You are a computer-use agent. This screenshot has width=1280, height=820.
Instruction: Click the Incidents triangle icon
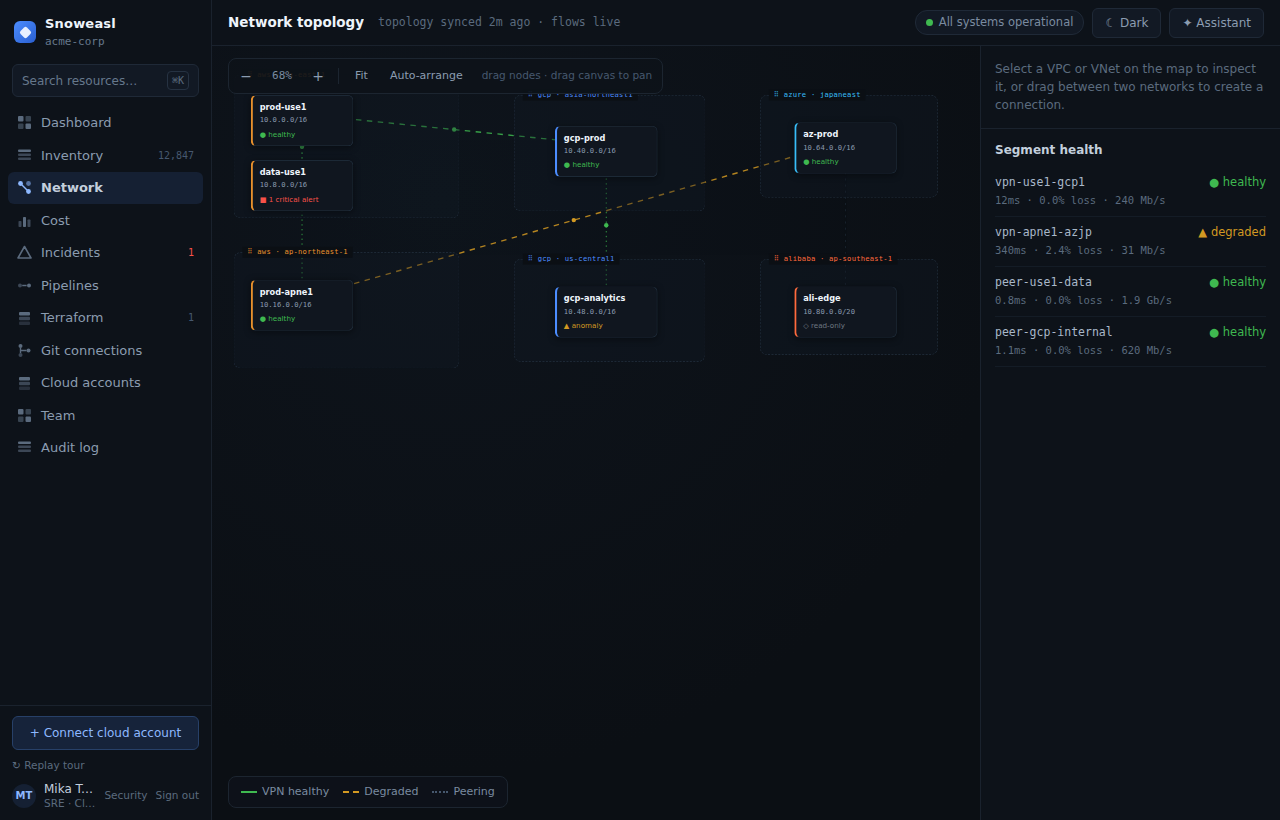click(x=25, y=253)
